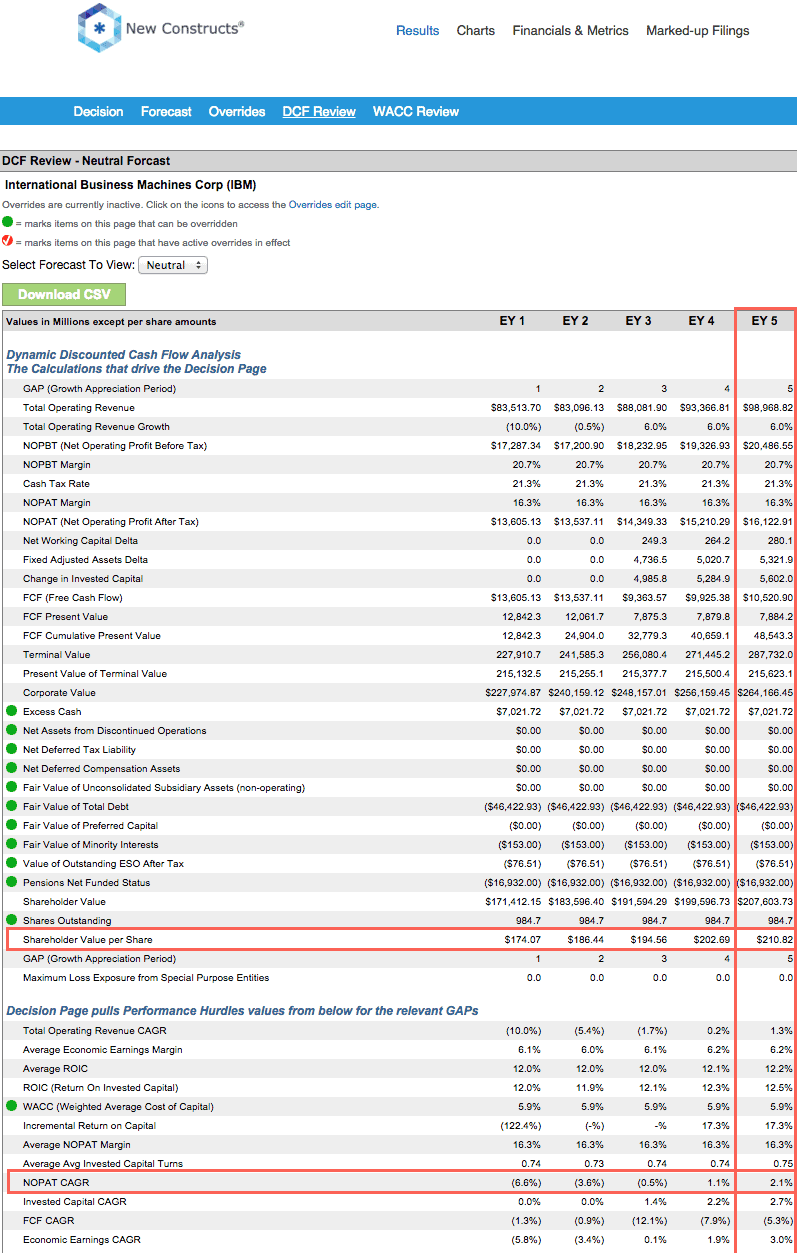This screenshot has width=797, height=1253.
Task: Click override icon for Net Deferred Tax Liability
Action: coord(11,749)
